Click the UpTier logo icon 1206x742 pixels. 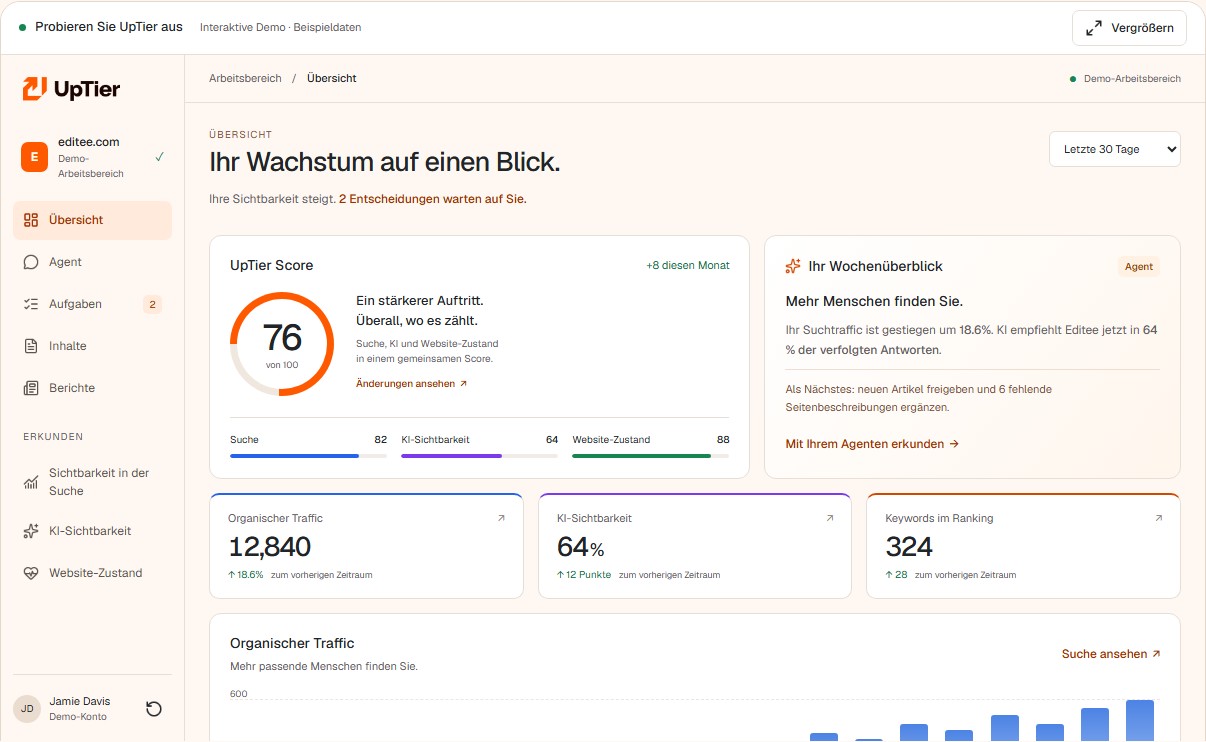pyautogui.click(x=35, y=89)
